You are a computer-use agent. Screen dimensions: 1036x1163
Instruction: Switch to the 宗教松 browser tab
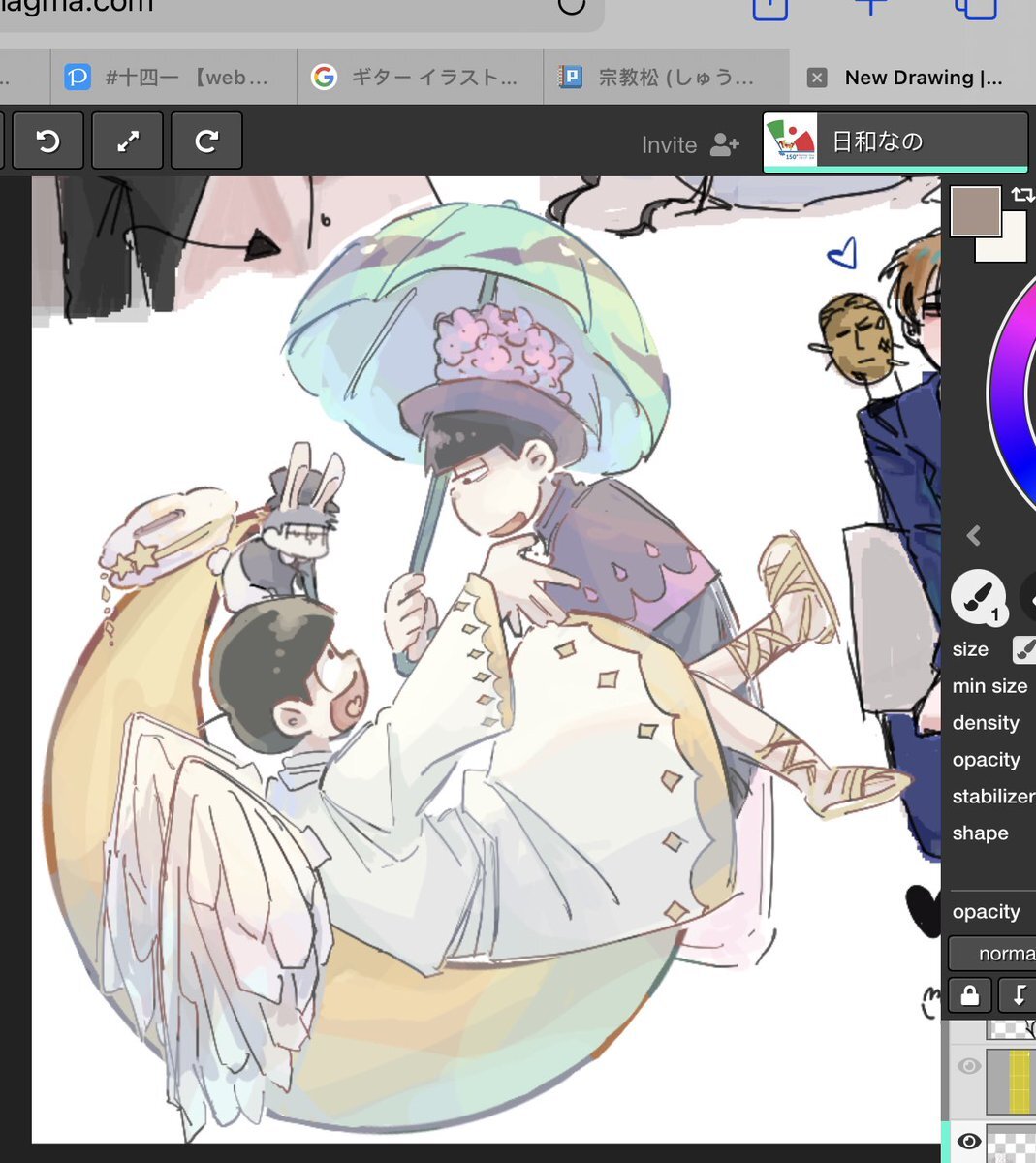click(666, 78)
